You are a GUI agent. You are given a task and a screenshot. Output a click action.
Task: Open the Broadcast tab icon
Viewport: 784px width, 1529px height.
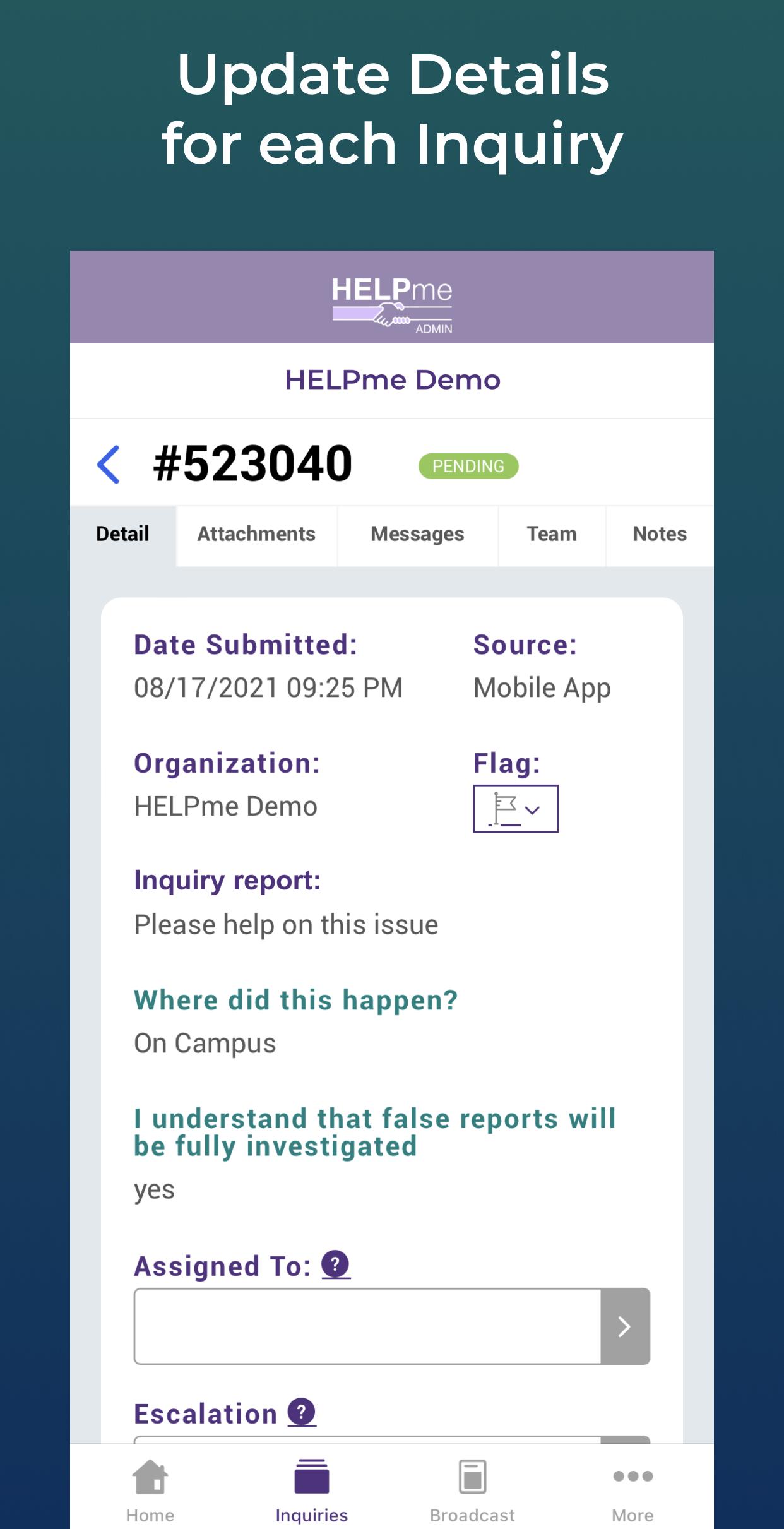tap(473, 1477)
